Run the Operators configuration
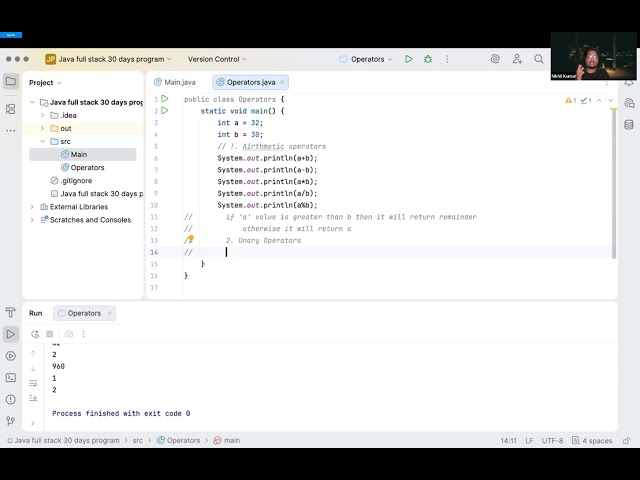The image size is (640, 480). coord(409,59)
